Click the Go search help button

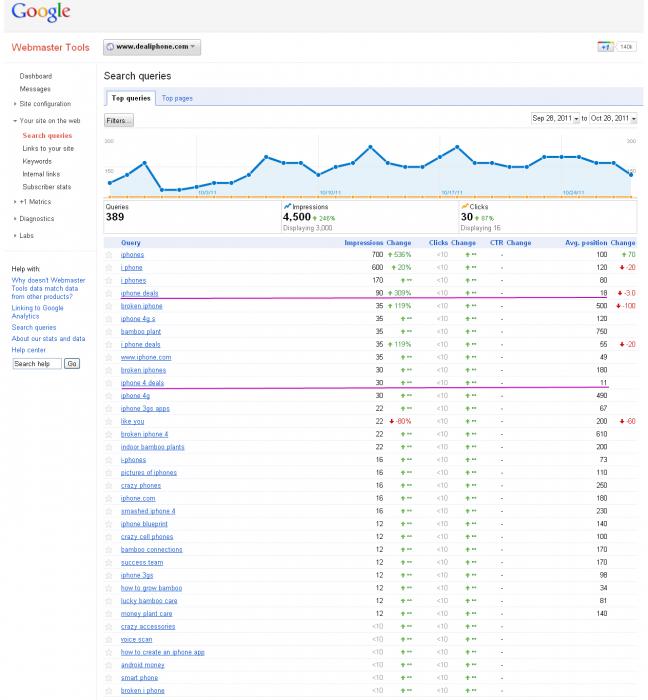coord(72,364)
